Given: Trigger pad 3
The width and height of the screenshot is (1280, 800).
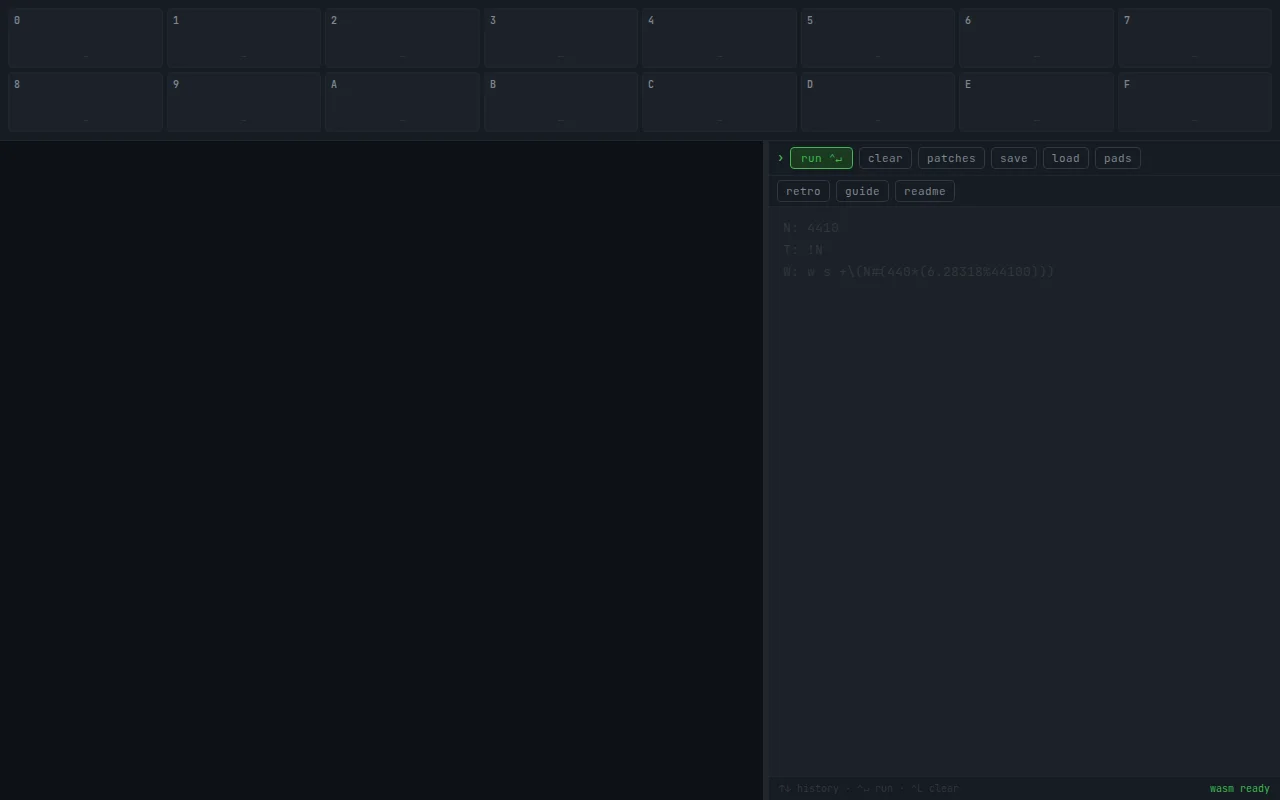Looking at the screenshot, I should (x=561, y=38).
